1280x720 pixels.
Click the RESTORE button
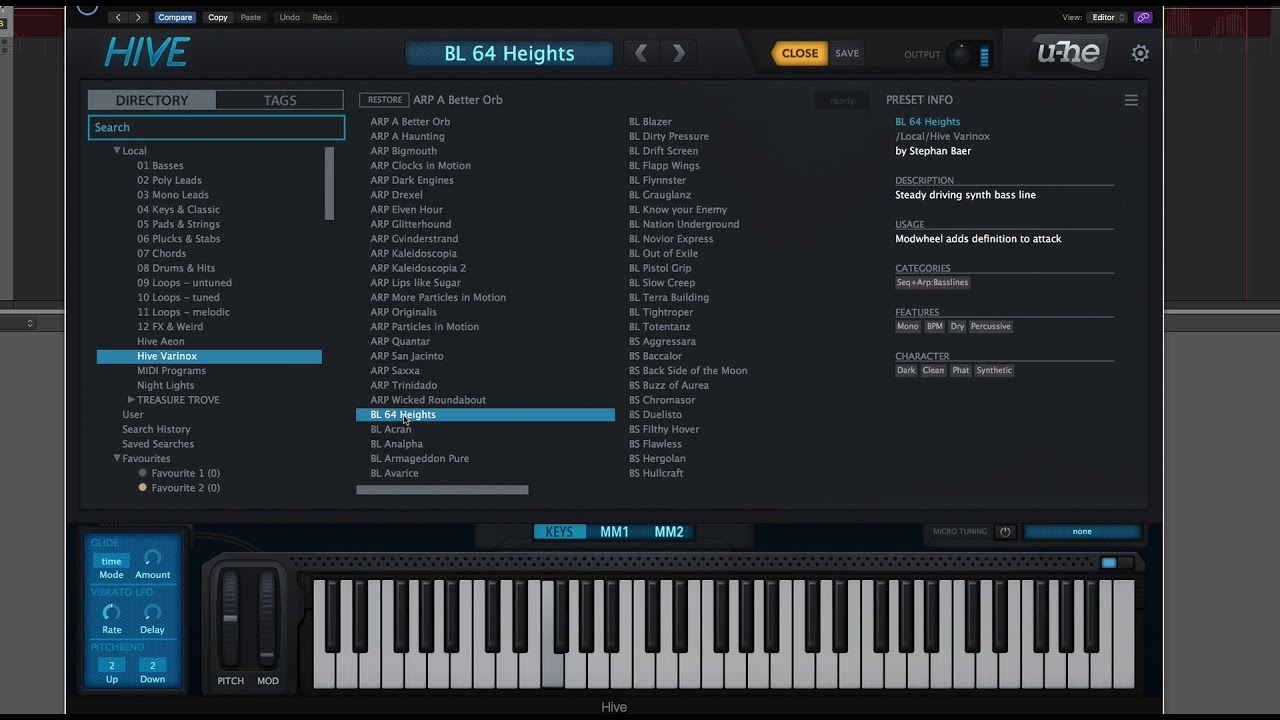click(384, 100)
